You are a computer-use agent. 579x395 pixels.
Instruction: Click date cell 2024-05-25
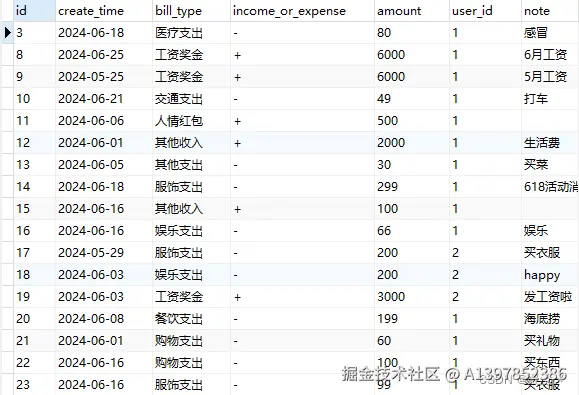pos(104,77)
